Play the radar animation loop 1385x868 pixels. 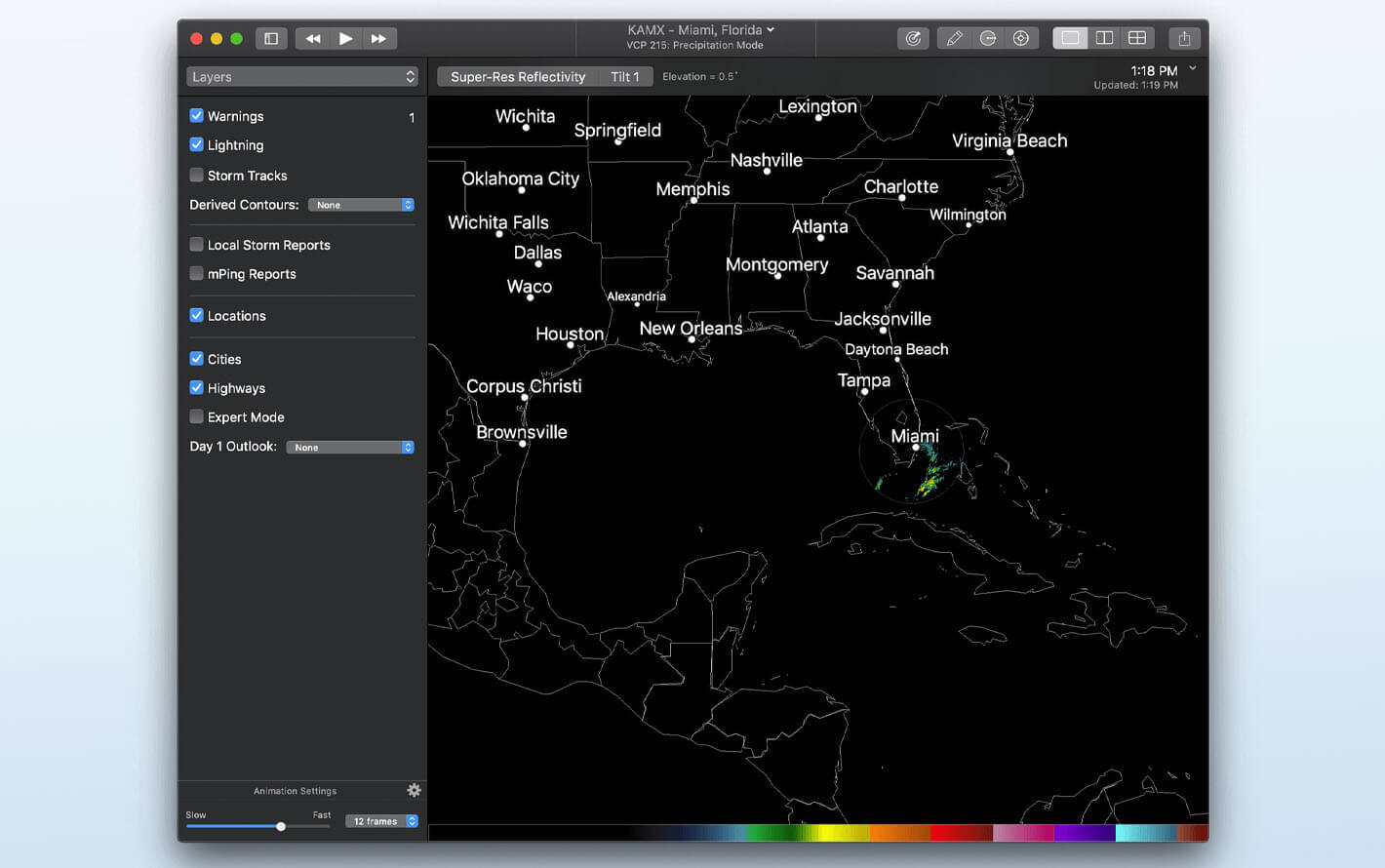coord(345,38)
